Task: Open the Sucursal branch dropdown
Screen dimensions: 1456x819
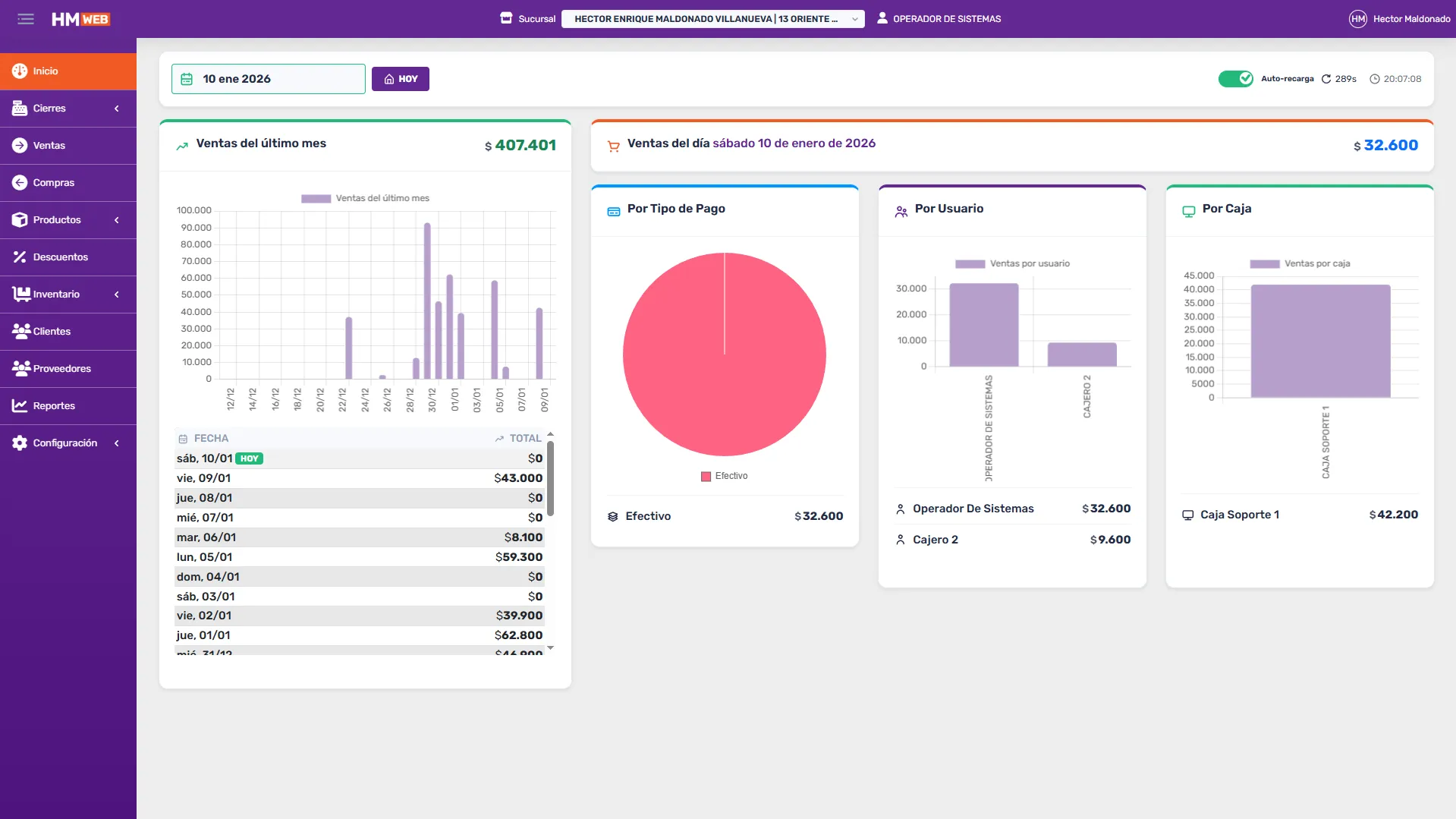Action: (x=712, y=19)
